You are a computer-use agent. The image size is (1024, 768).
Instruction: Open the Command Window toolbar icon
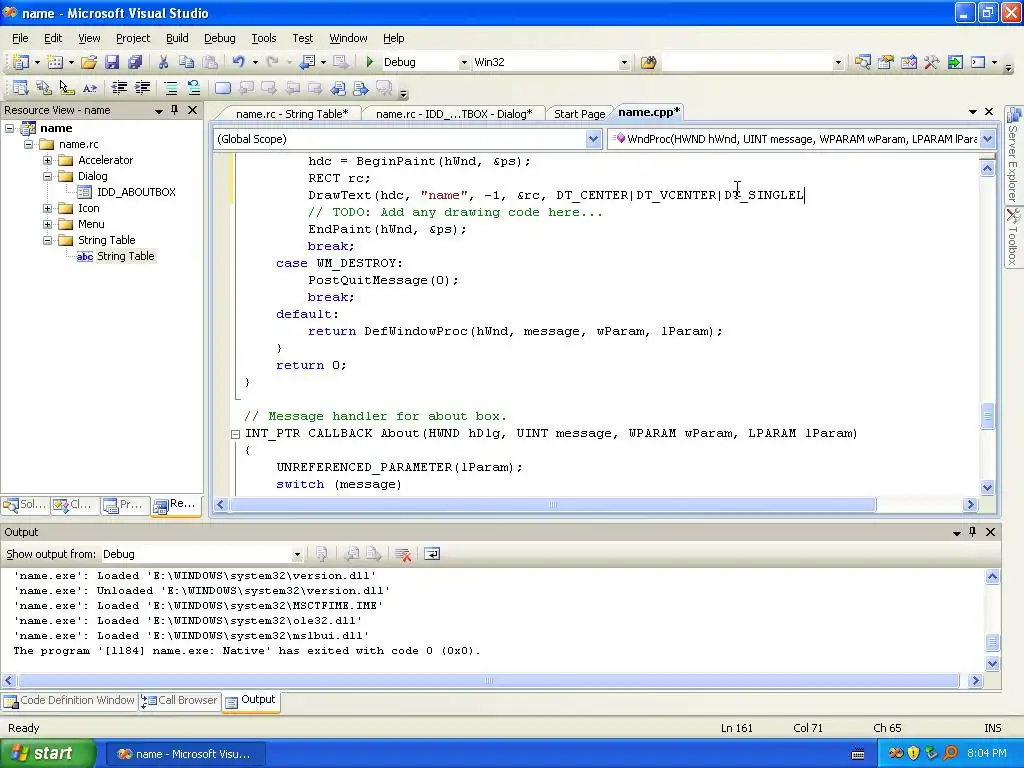click(978, 62)
